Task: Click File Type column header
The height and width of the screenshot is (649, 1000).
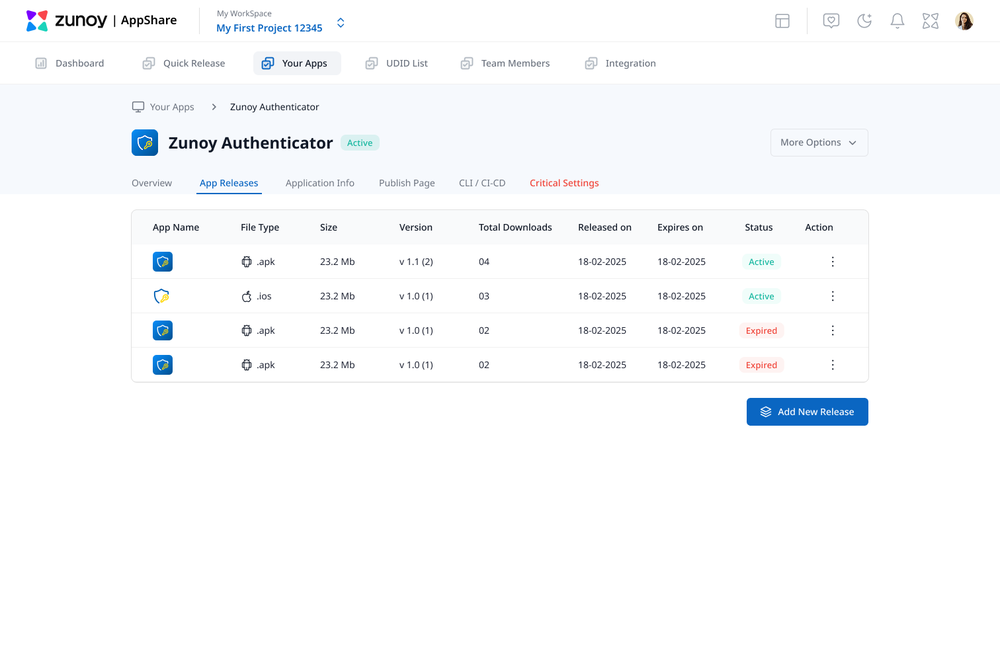Action: coord(260,227)
